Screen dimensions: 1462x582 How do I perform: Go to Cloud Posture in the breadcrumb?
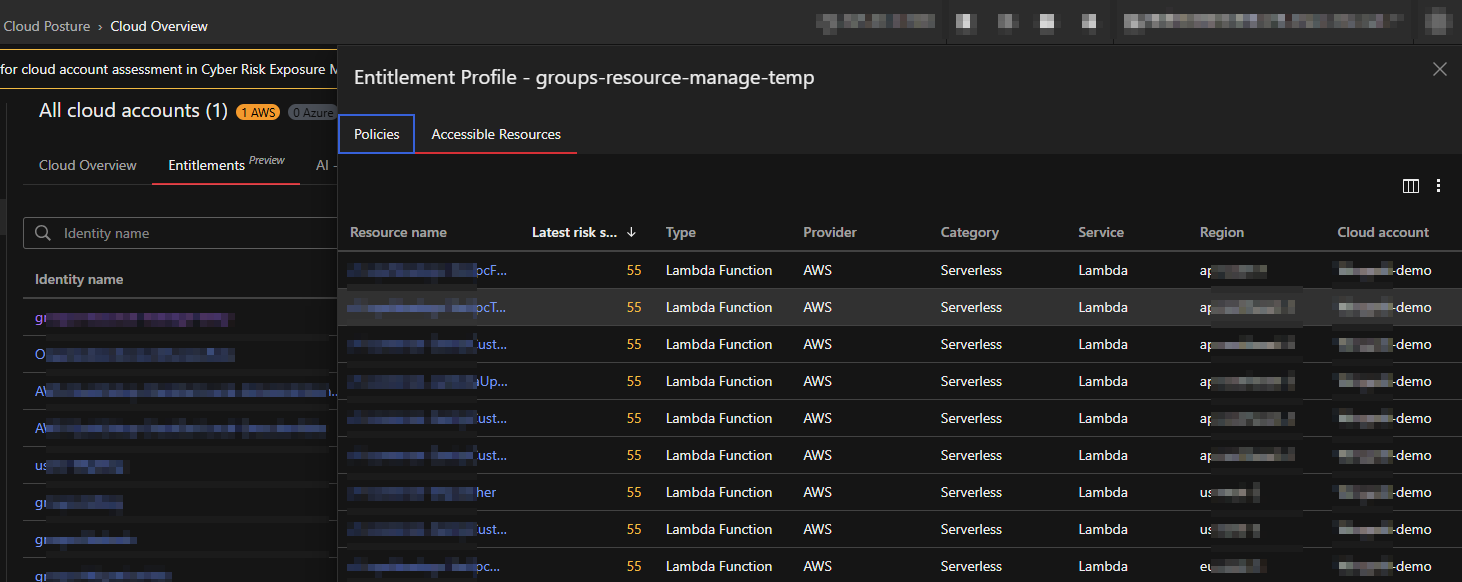point(46,26)
